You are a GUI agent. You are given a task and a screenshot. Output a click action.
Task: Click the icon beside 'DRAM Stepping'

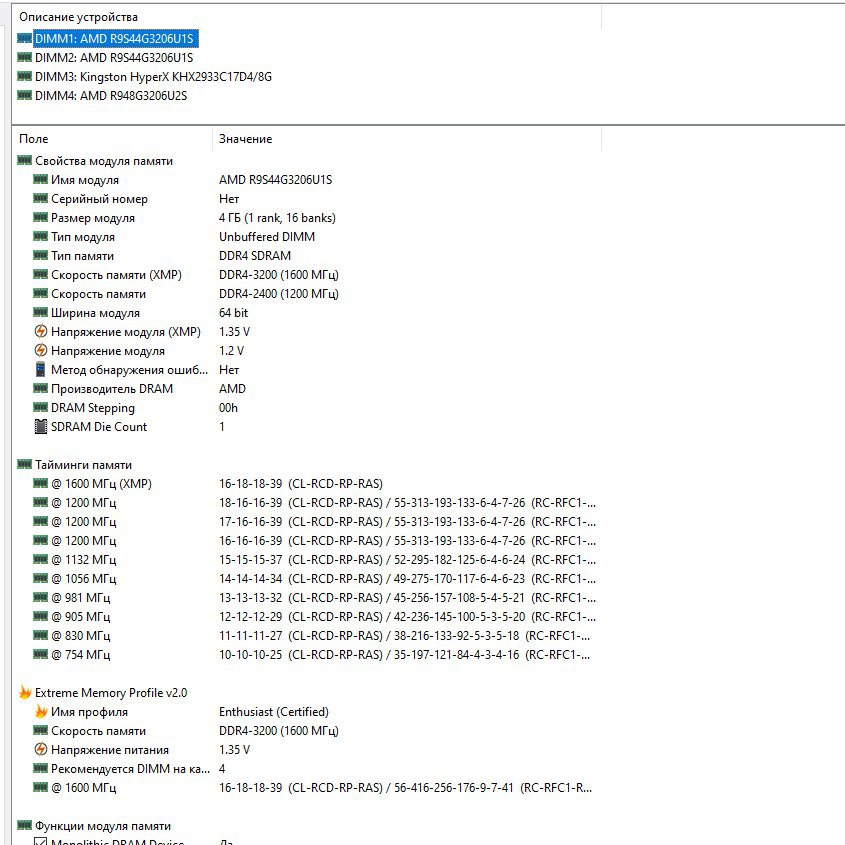click(40, 407)
